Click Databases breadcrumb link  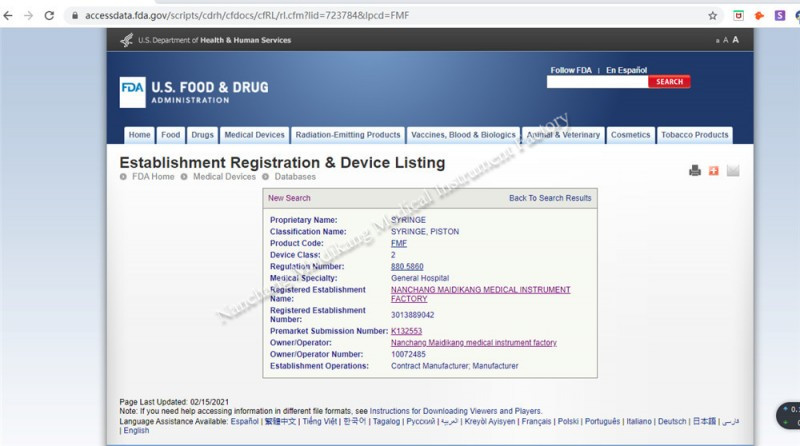(x=295, y=177)
